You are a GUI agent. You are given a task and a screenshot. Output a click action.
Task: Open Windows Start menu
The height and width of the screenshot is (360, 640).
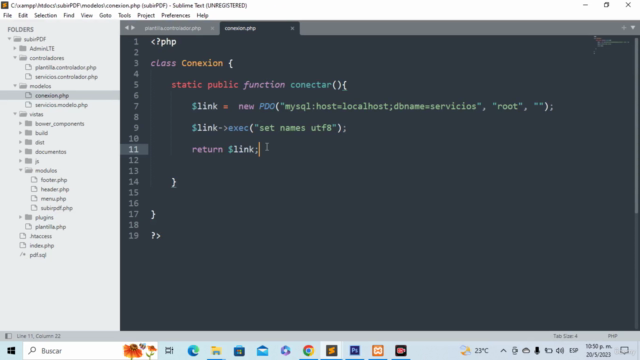11,351
